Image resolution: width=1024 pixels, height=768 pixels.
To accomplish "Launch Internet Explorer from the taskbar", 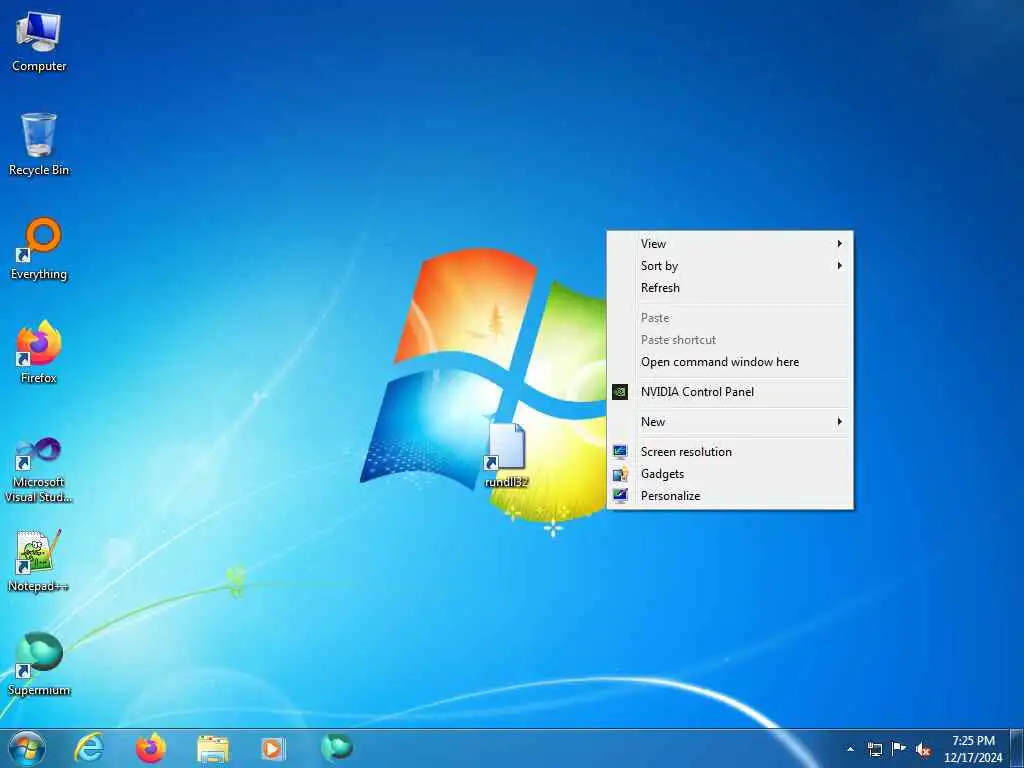I will coord(88,748).
